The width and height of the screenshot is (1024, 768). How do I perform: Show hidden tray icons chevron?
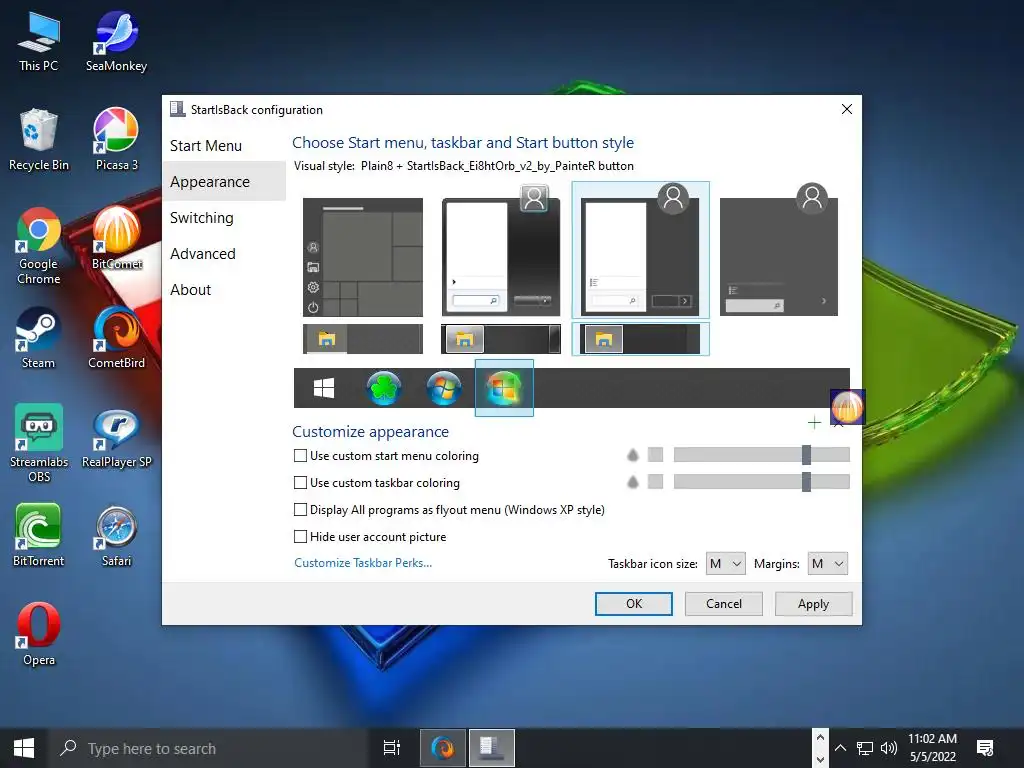tap(840, 748)
